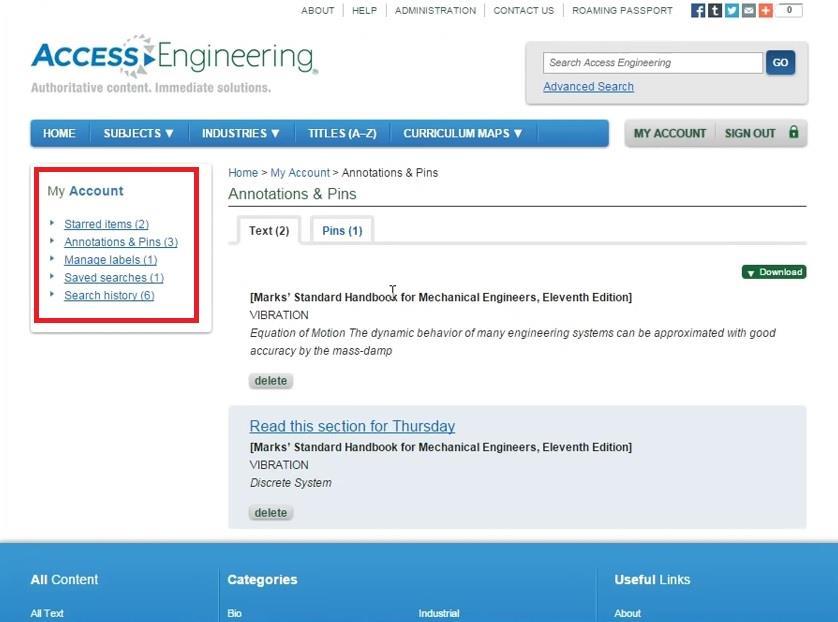Click Home in the breadcrumb
The image size is (838, 622).
(x=243, y=173)
